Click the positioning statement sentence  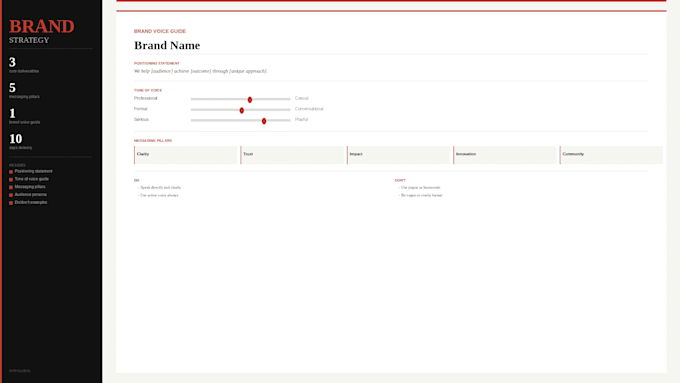point(201,71)
